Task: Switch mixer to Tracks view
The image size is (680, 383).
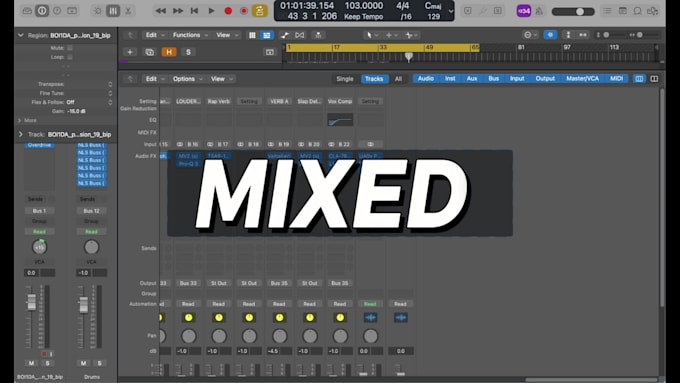Action: pos(374,79)
